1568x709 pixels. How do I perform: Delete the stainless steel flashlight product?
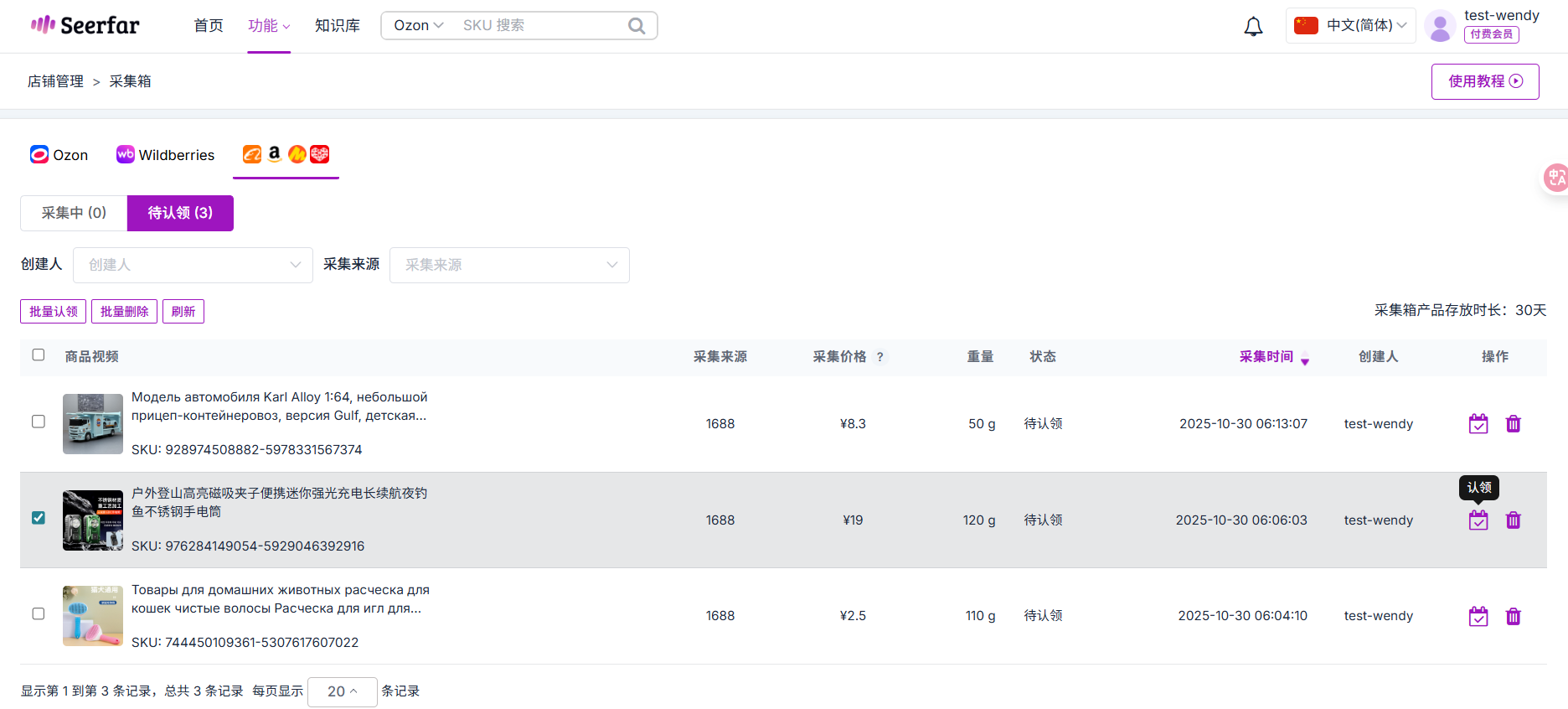pos(1513,520)
